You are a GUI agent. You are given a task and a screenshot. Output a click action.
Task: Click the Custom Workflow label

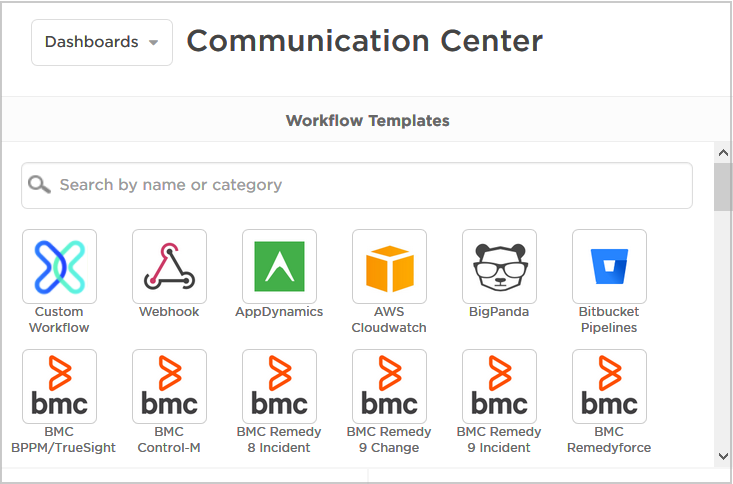pos(59,319)
